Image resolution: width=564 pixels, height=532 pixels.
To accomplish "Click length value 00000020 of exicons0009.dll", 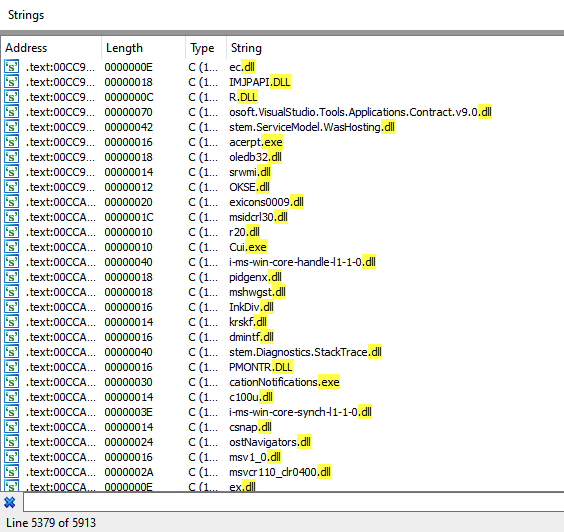I will point(128,202).
